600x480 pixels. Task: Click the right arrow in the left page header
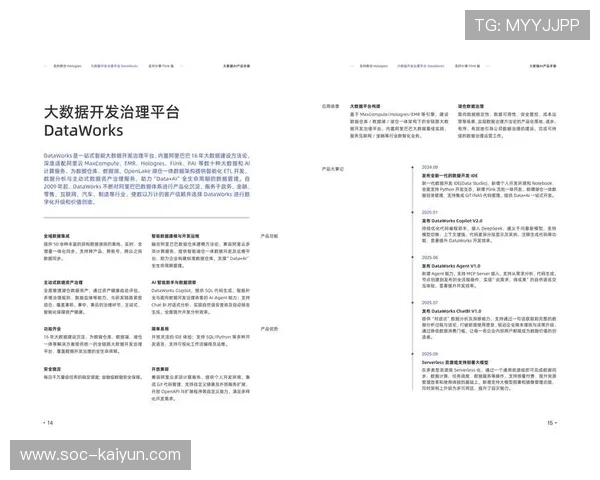tap(181, 66)
